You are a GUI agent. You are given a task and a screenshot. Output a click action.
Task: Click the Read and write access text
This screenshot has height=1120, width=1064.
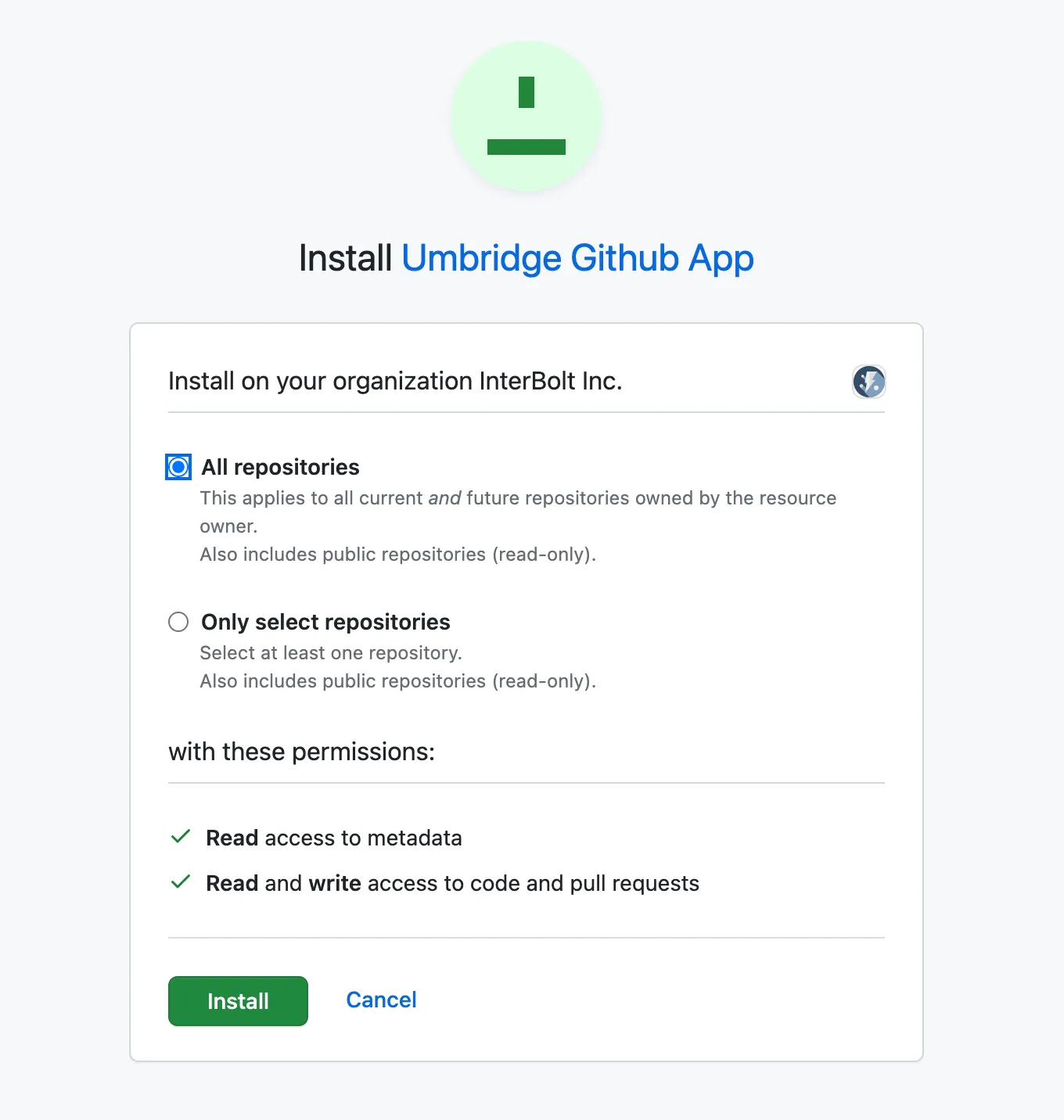pyautogui.click(x=452, y=883)
